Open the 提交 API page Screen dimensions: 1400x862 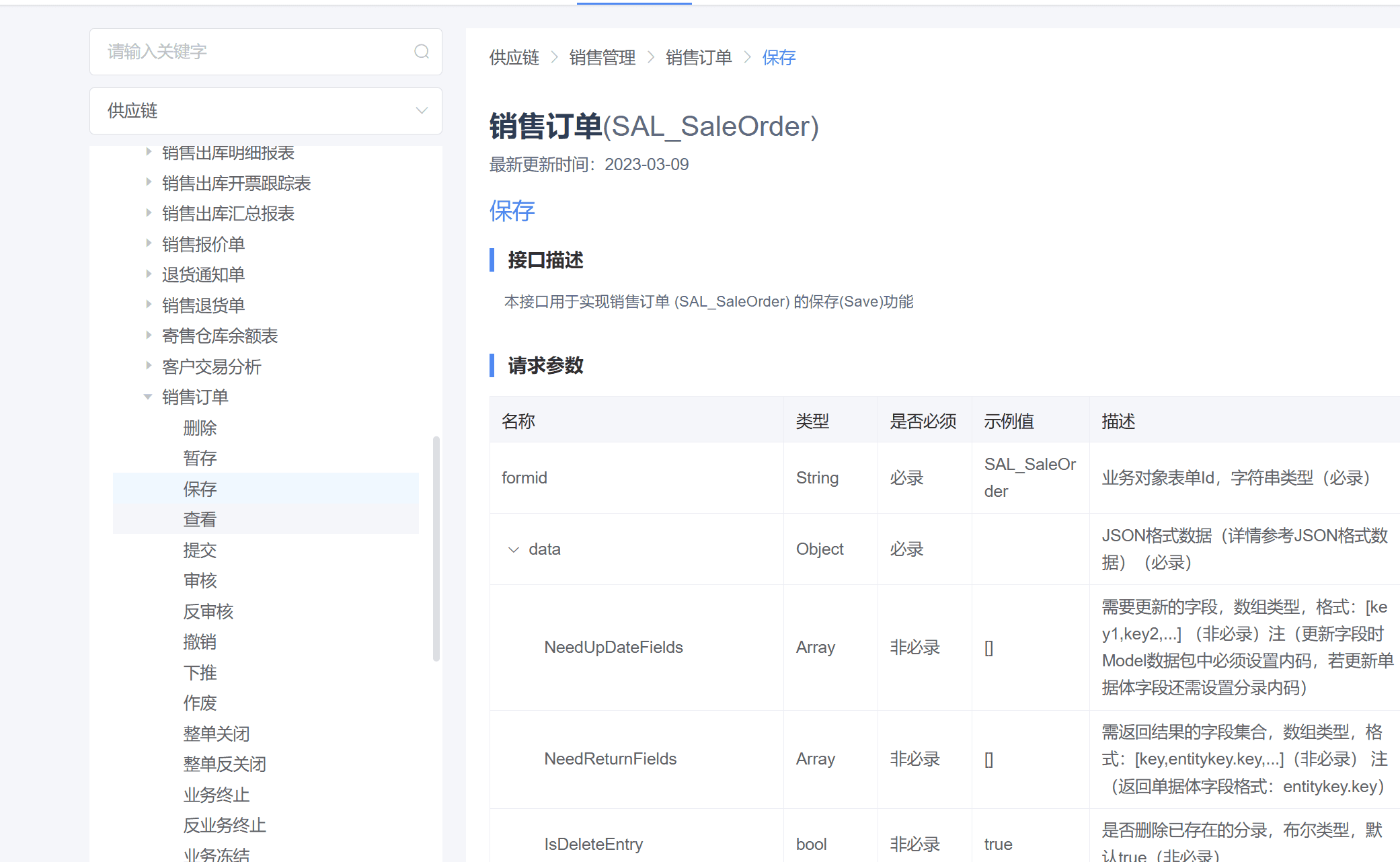(200, 550)
